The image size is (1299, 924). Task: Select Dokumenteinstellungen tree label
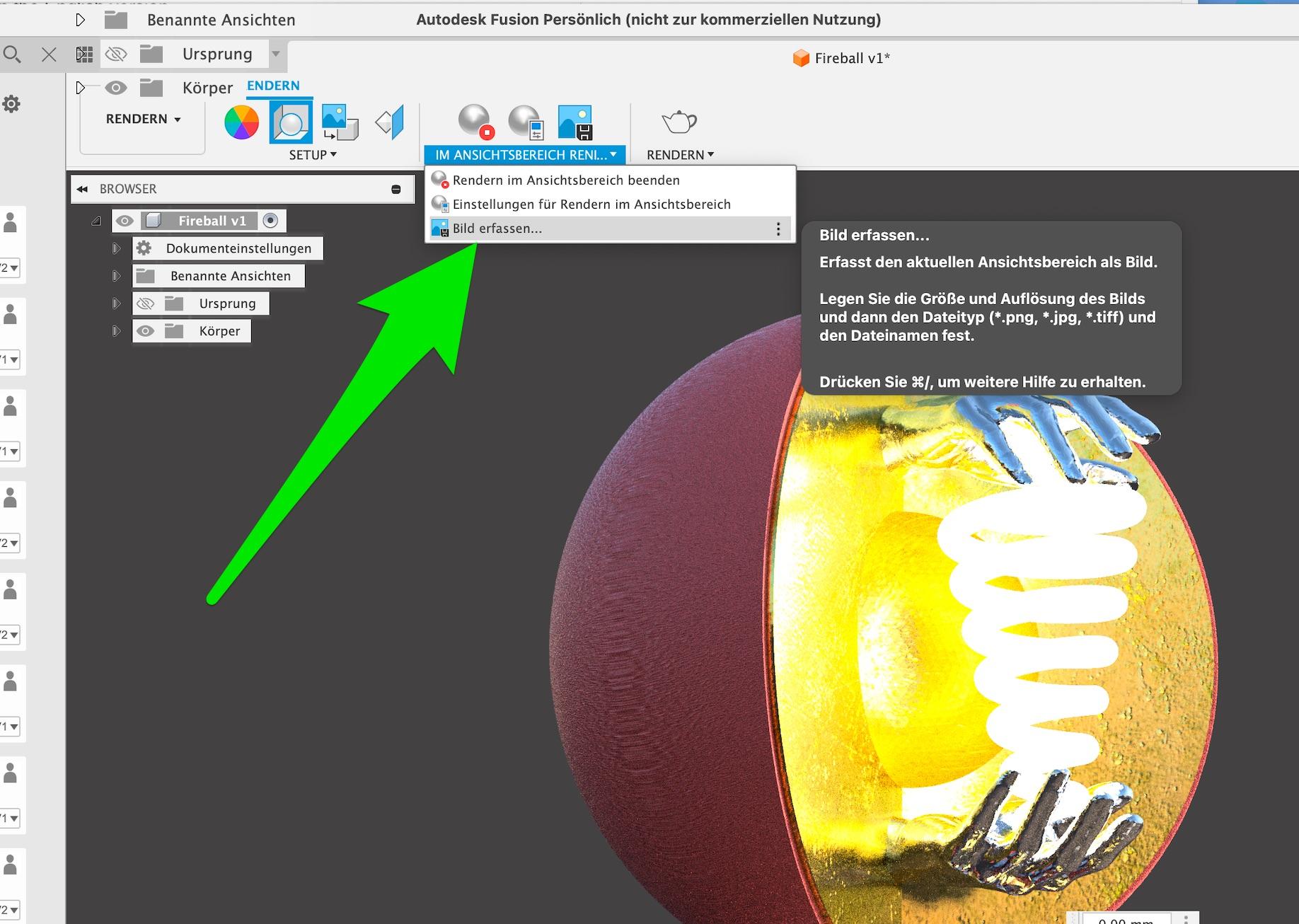point(238,248)
